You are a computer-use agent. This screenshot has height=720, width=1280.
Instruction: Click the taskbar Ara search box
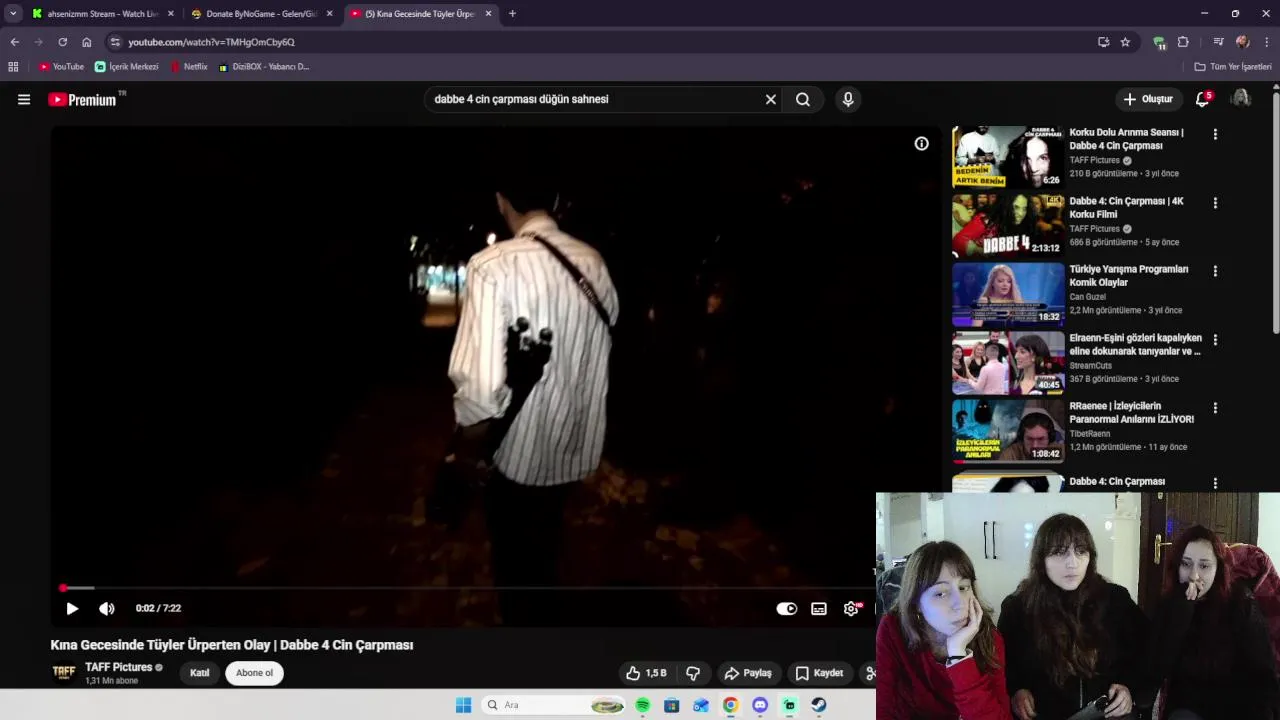[555, 705]
